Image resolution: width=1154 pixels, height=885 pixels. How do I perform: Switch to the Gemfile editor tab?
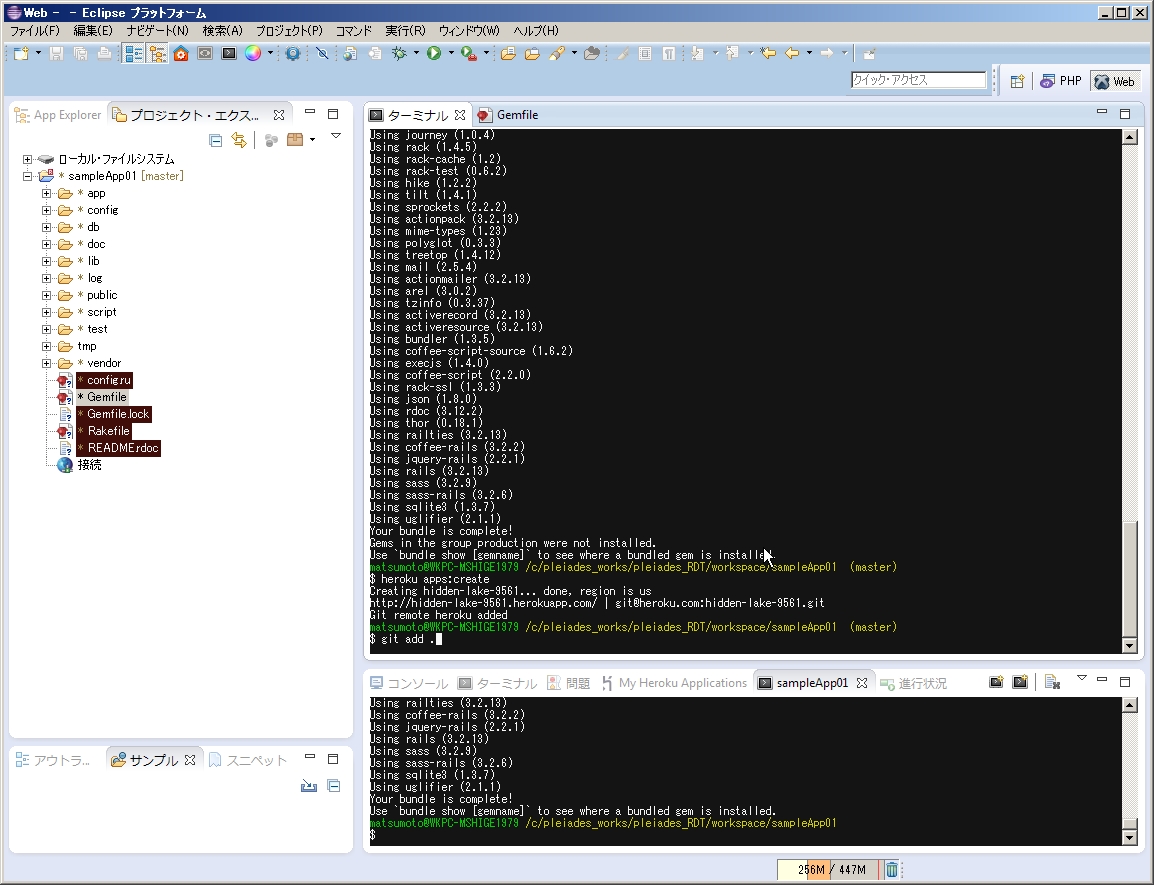coord(509,115)
